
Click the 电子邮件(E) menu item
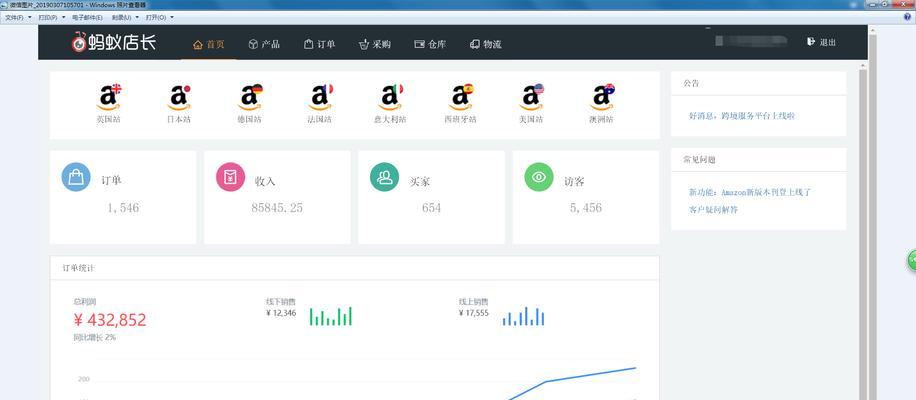(88, 18)
